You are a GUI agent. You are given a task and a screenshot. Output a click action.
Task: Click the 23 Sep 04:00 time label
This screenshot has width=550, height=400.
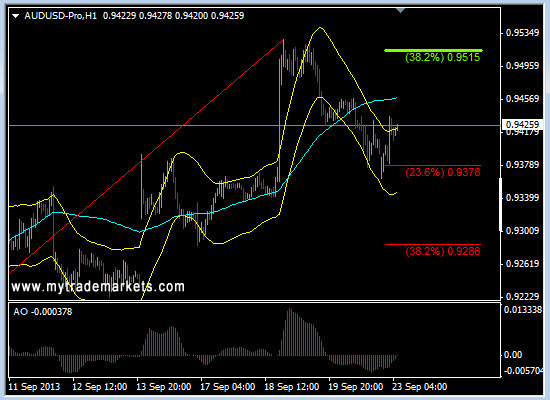coord(420,387)
